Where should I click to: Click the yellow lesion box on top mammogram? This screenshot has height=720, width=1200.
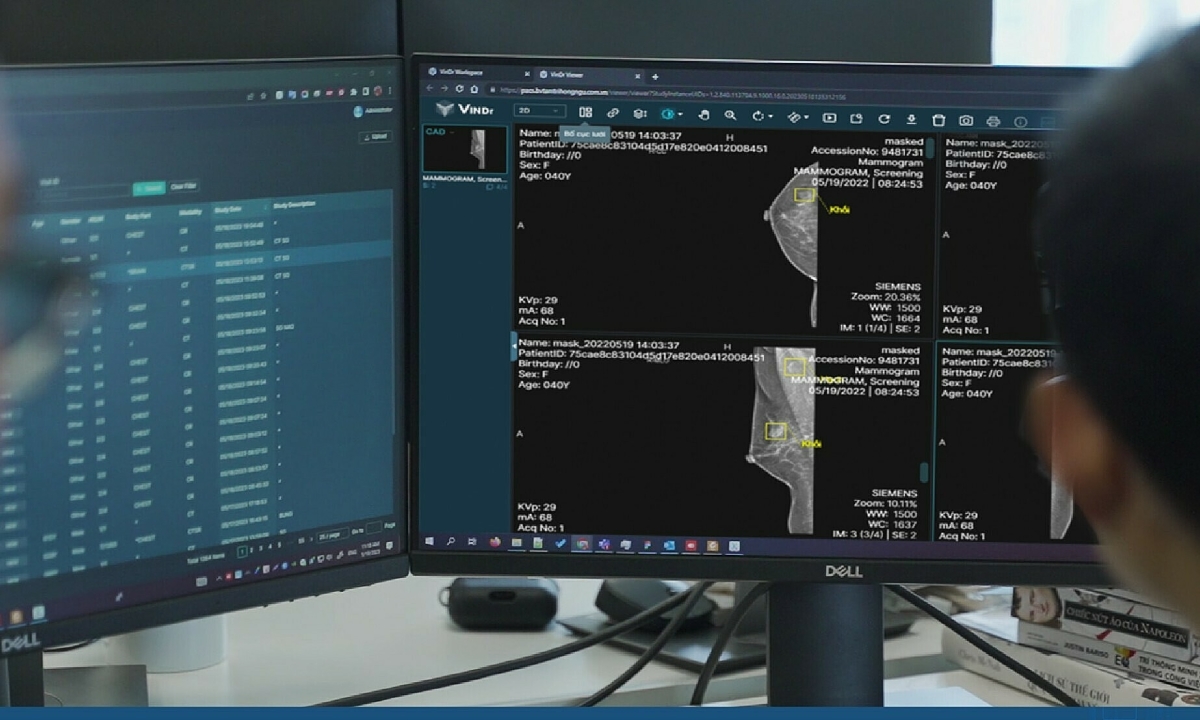(803, 196)
